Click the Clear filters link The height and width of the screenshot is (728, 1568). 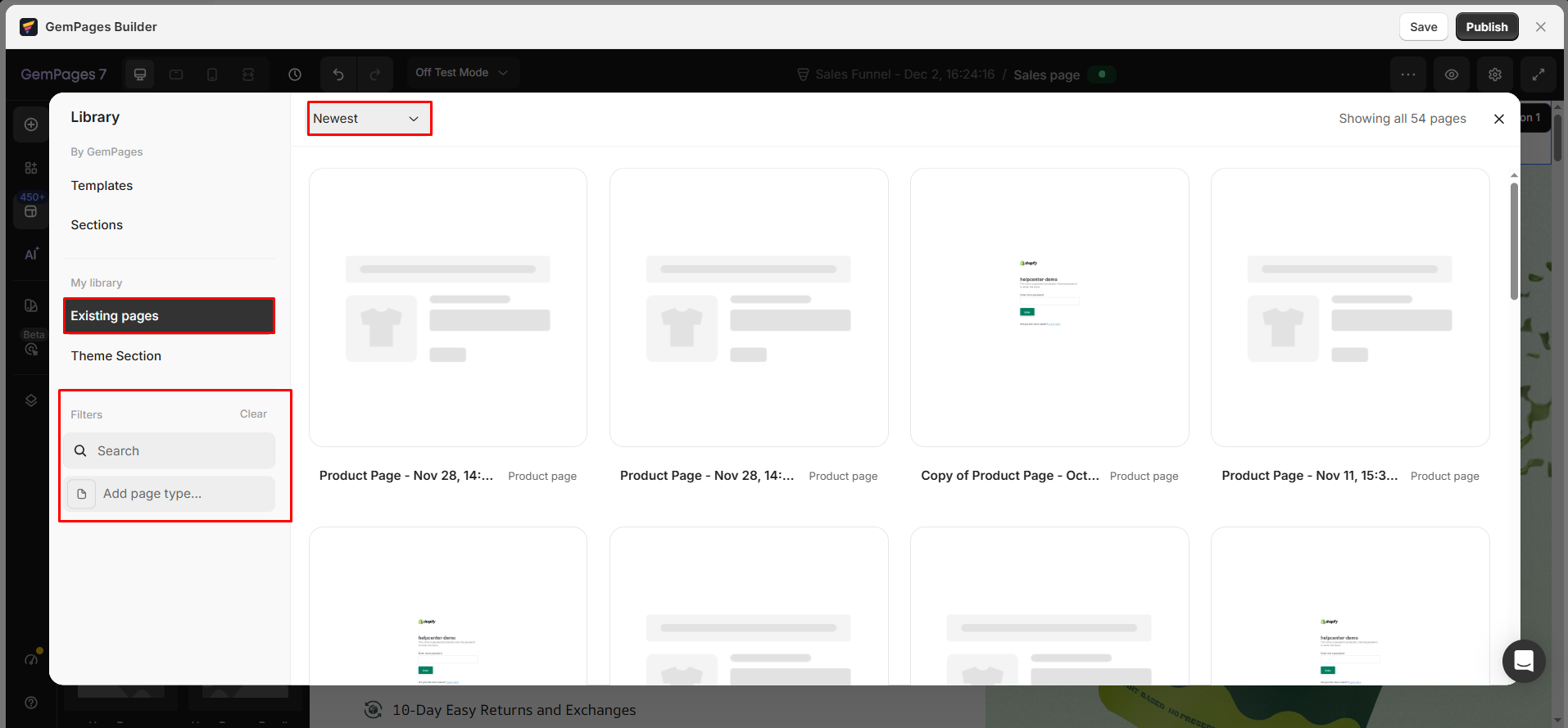253,414
